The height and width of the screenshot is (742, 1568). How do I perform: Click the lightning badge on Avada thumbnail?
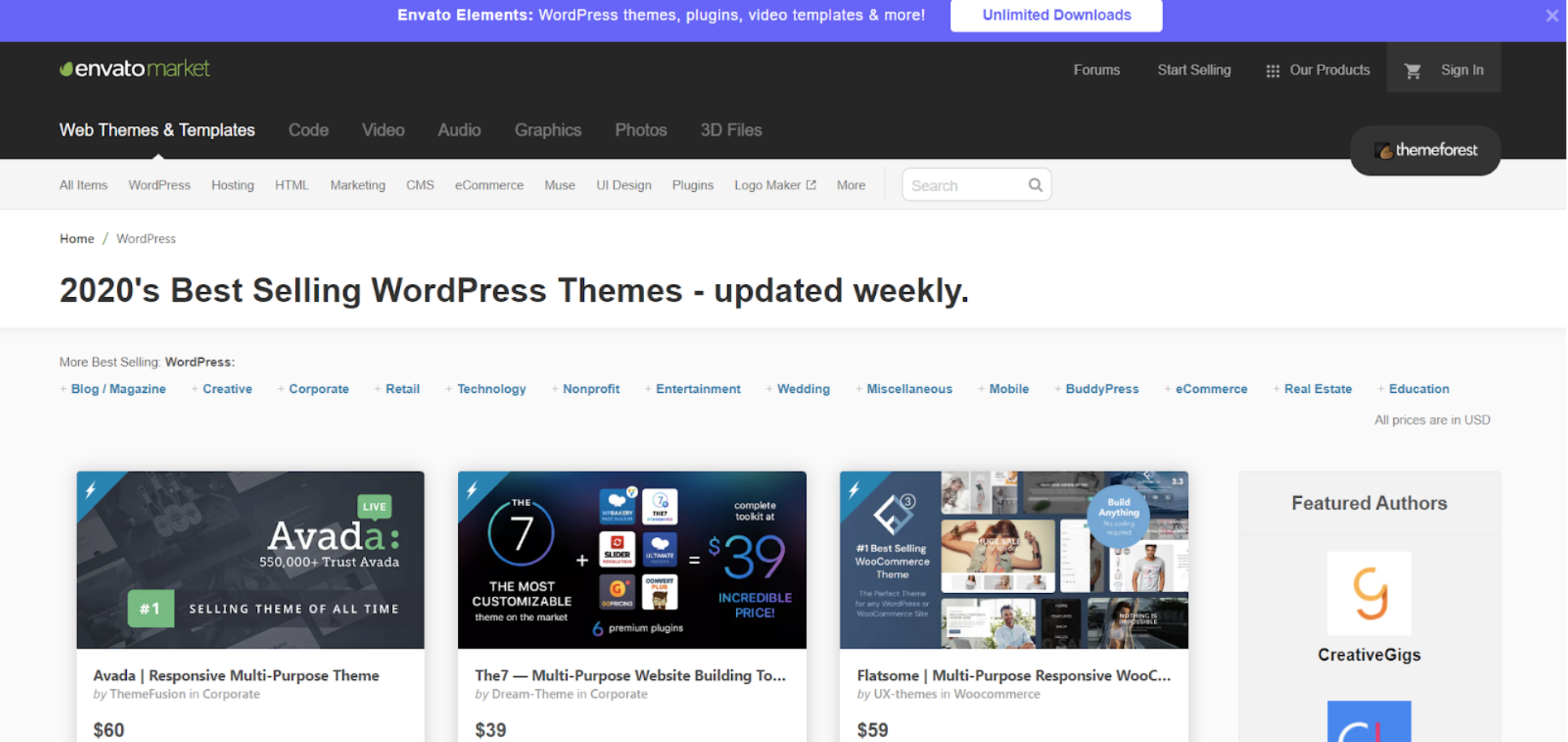[x=91, y=489]
